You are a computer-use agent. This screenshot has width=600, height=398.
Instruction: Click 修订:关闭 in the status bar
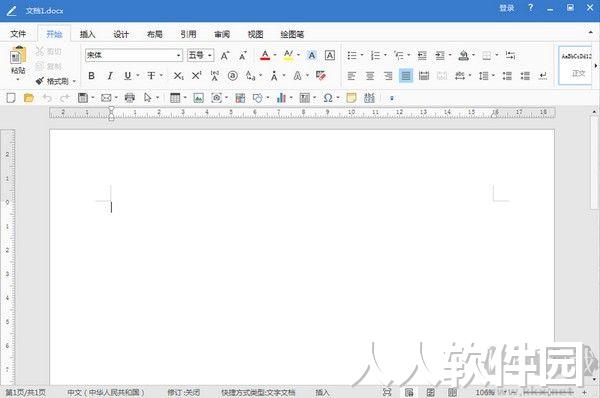184,392
